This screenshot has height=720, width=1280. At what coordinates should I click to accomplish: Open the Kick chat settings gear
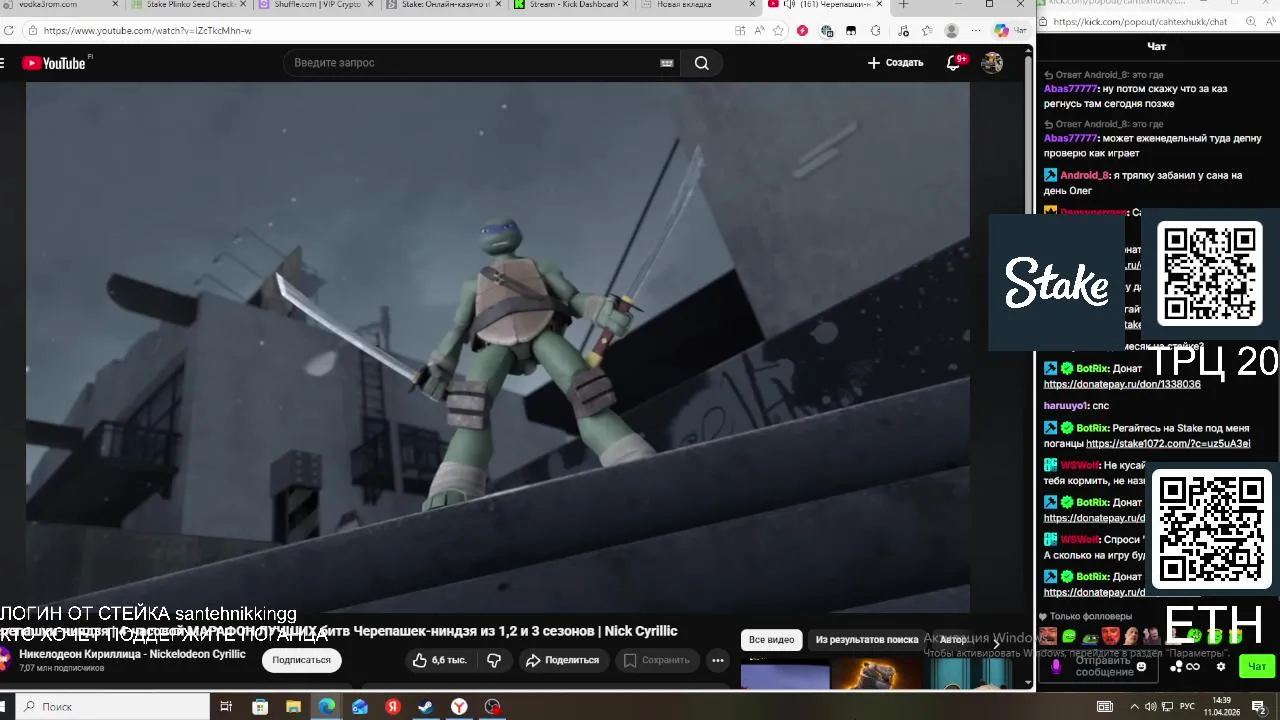coord(1220,667)
